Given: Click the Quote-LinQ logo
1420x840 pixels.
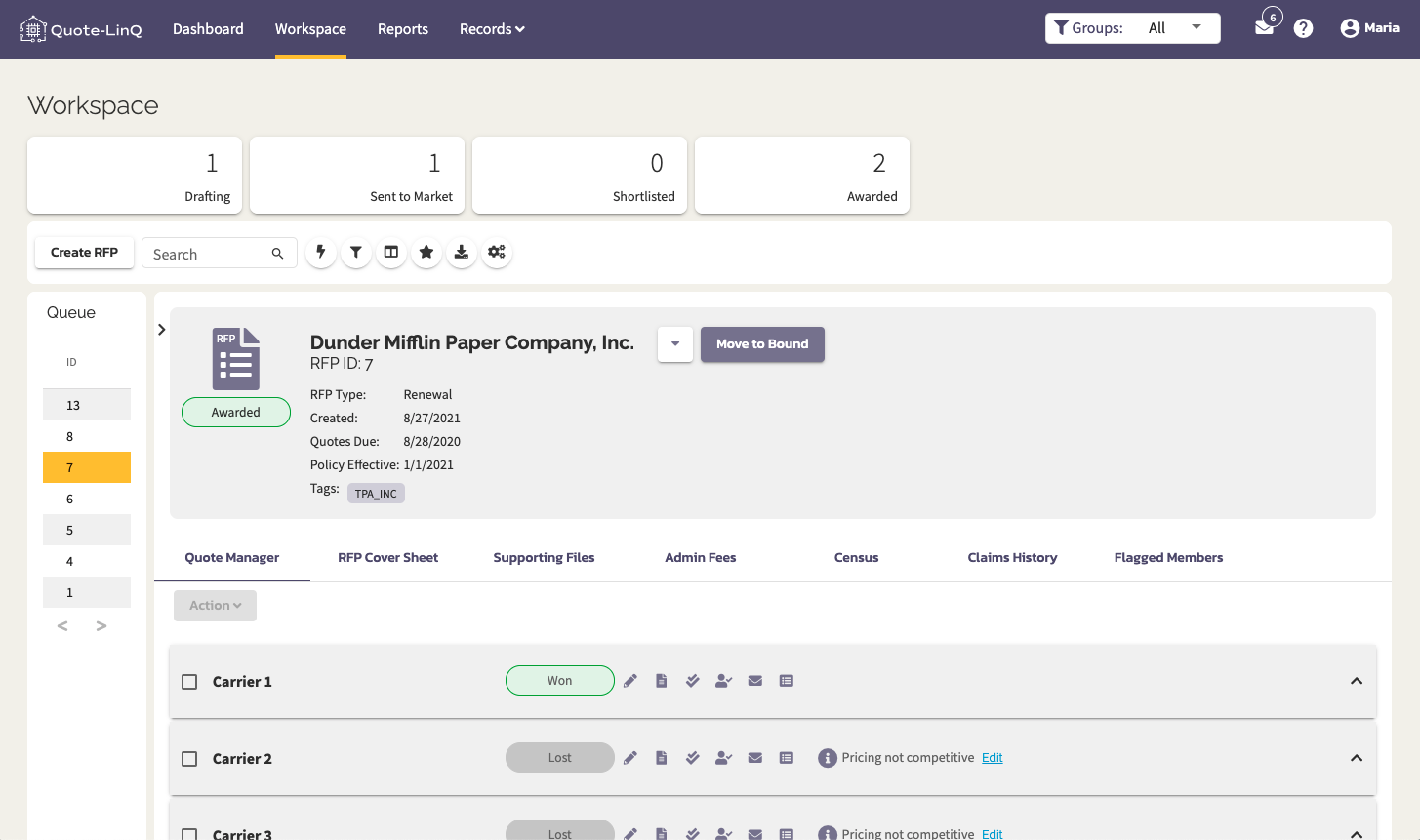Looking at the screenshot, I should tap(81, 29).
